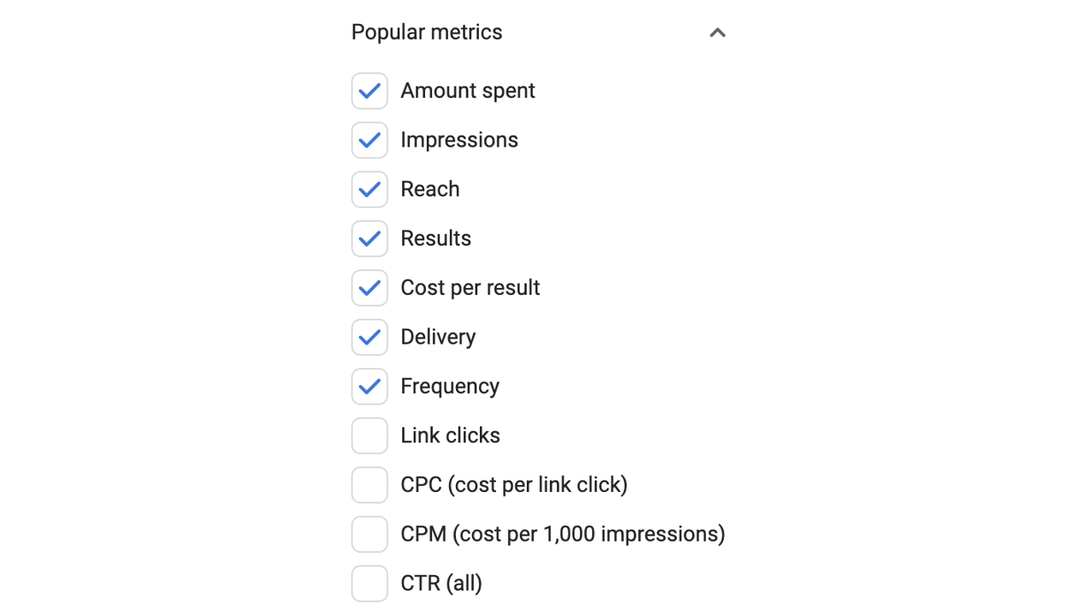Image resolution: width=1080 pixels, height=613 pixels.
Task: Enable the CTR (all) checkbox
Action: click(x=369, y=583)
